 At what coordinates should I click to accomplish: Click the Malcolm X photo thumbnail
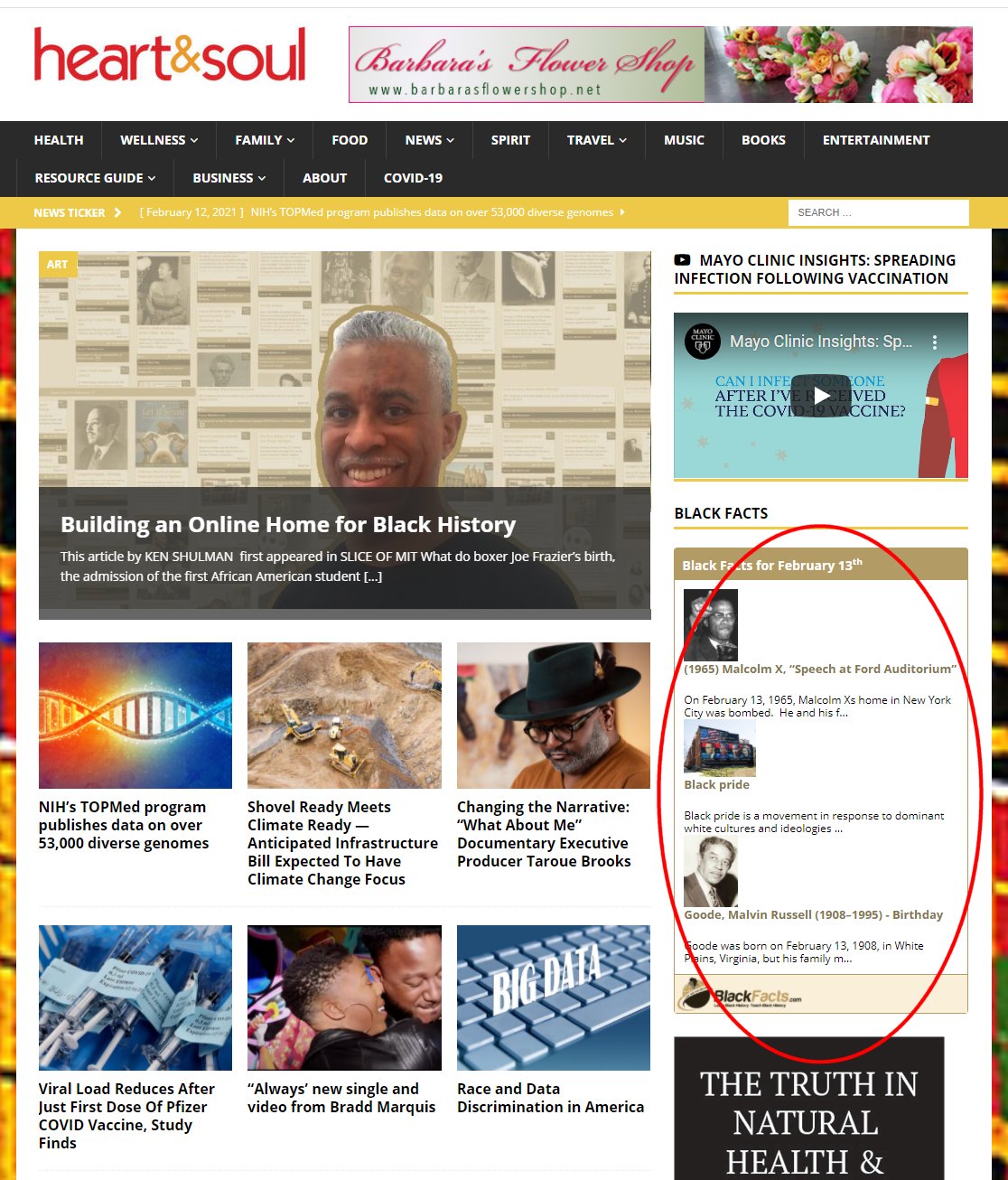pyautogui.click(x=711, y=625)
